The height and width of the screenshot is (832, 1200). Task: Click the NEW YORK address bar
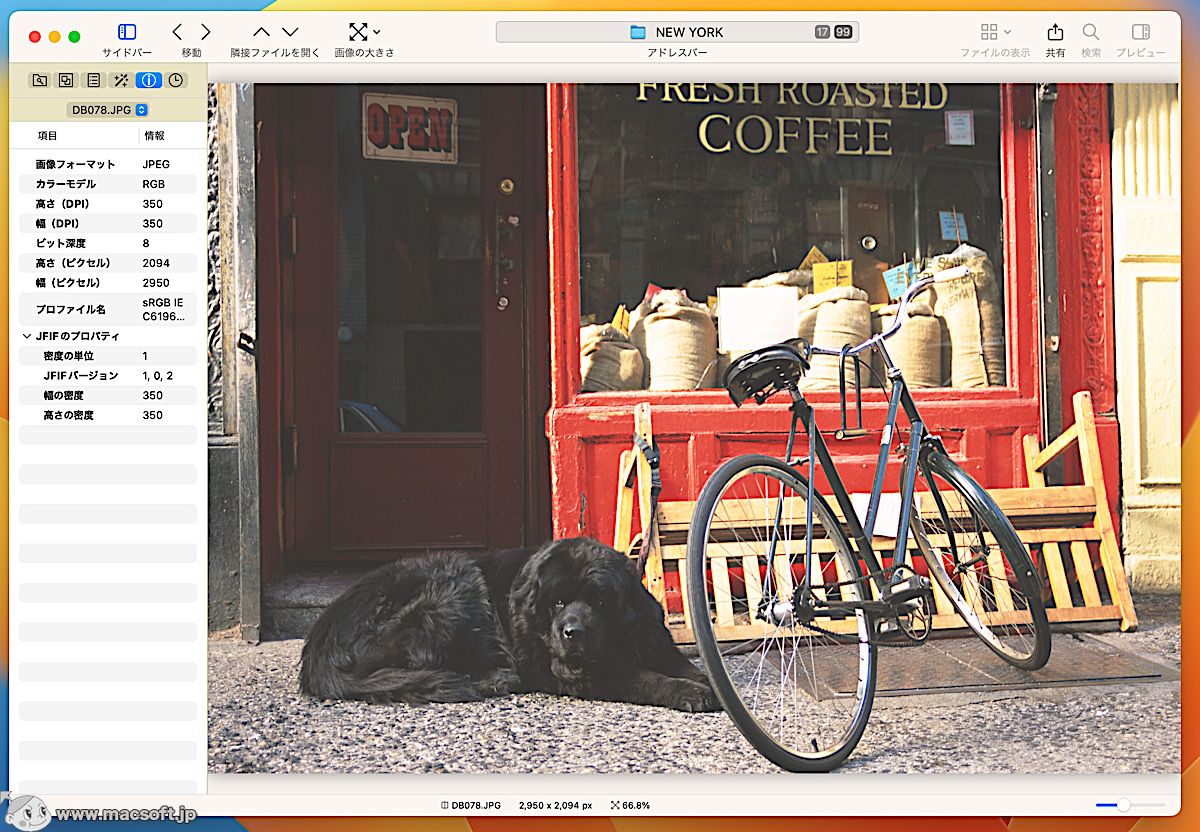677,32
